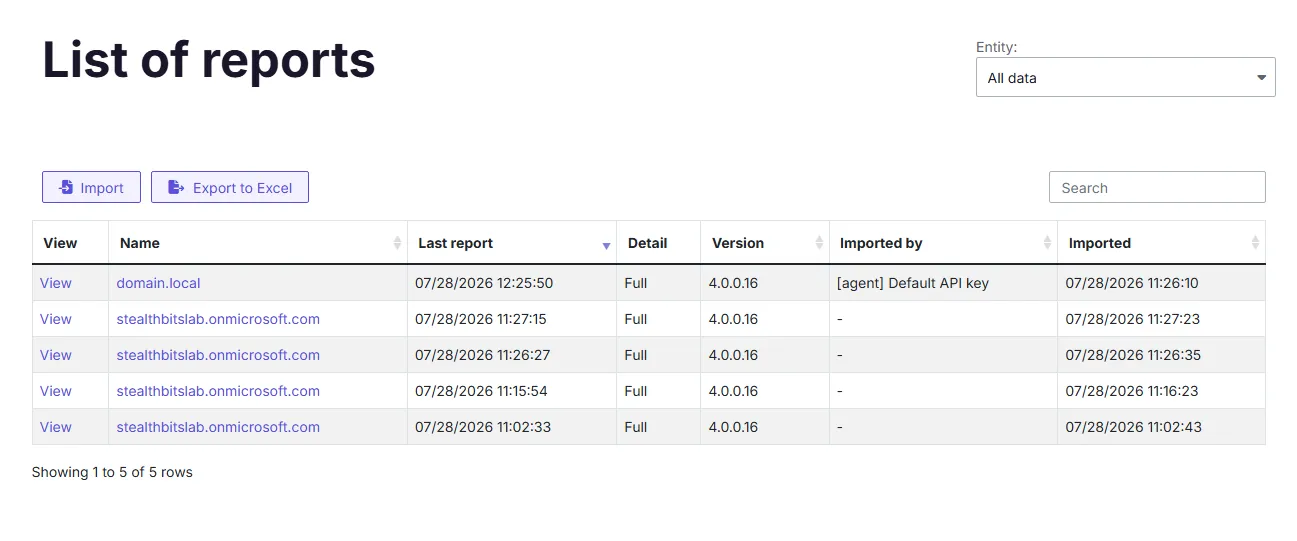
Task: View report from 11:27:15
Action: tap(56, 319)
